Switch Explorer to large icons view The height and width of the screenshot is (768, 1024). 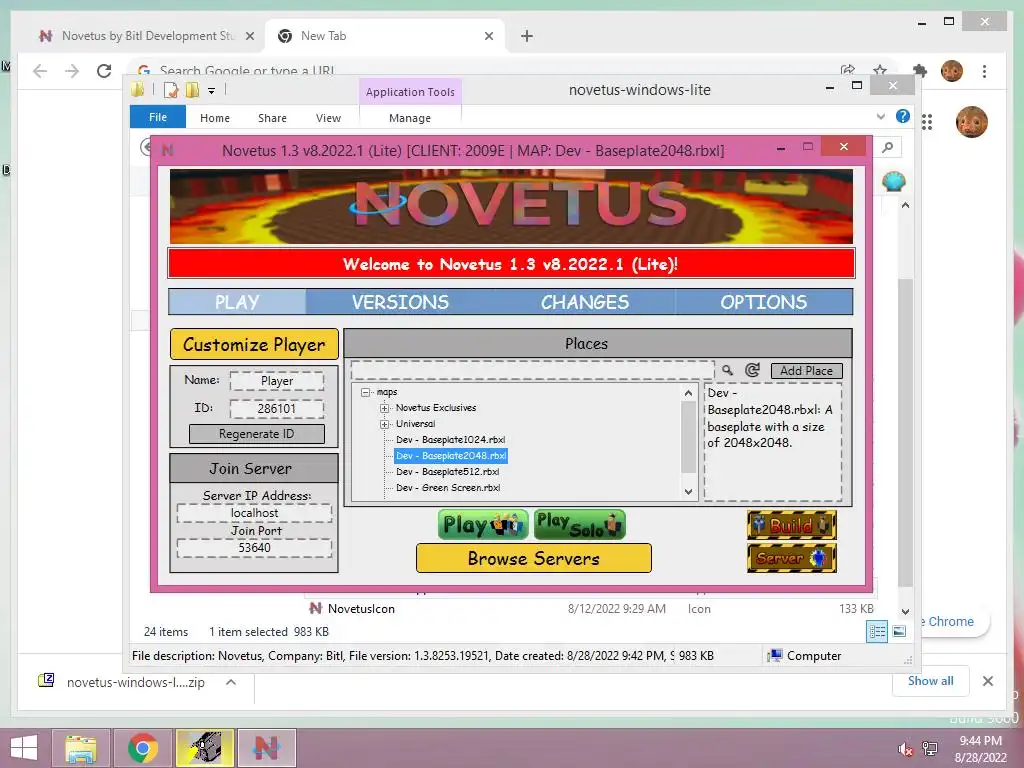coord(899,632)
